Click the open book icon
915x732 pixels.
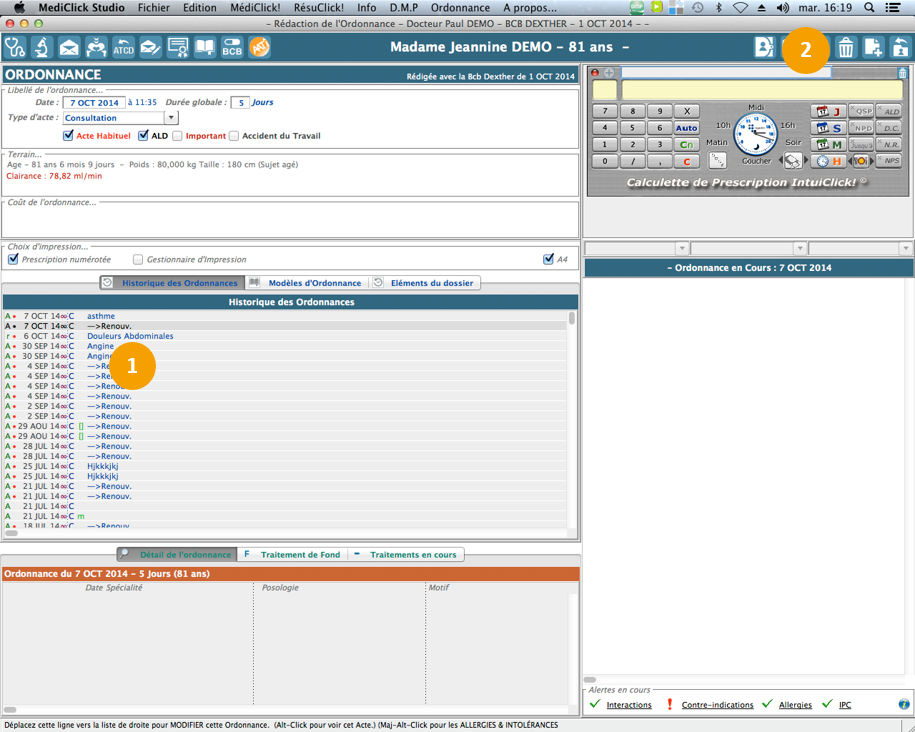205,47
